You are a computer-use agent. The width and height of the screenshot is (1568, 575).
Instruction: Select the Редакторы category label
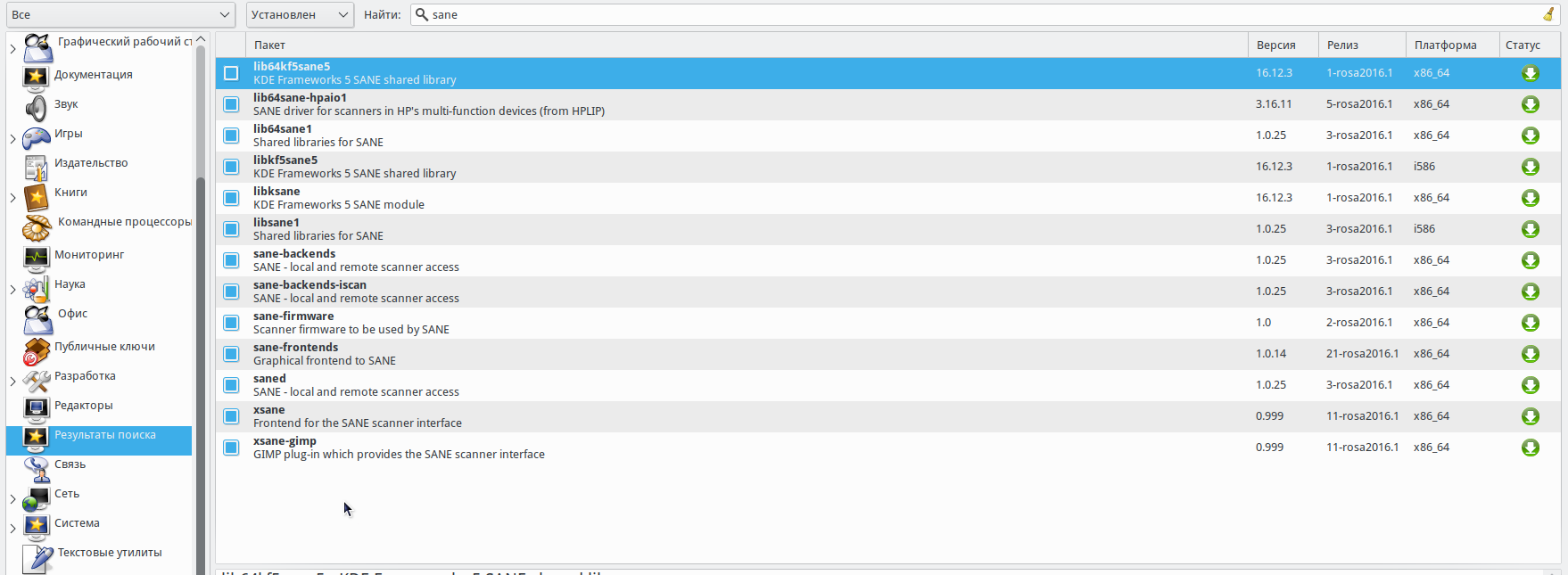click(84, 406)
